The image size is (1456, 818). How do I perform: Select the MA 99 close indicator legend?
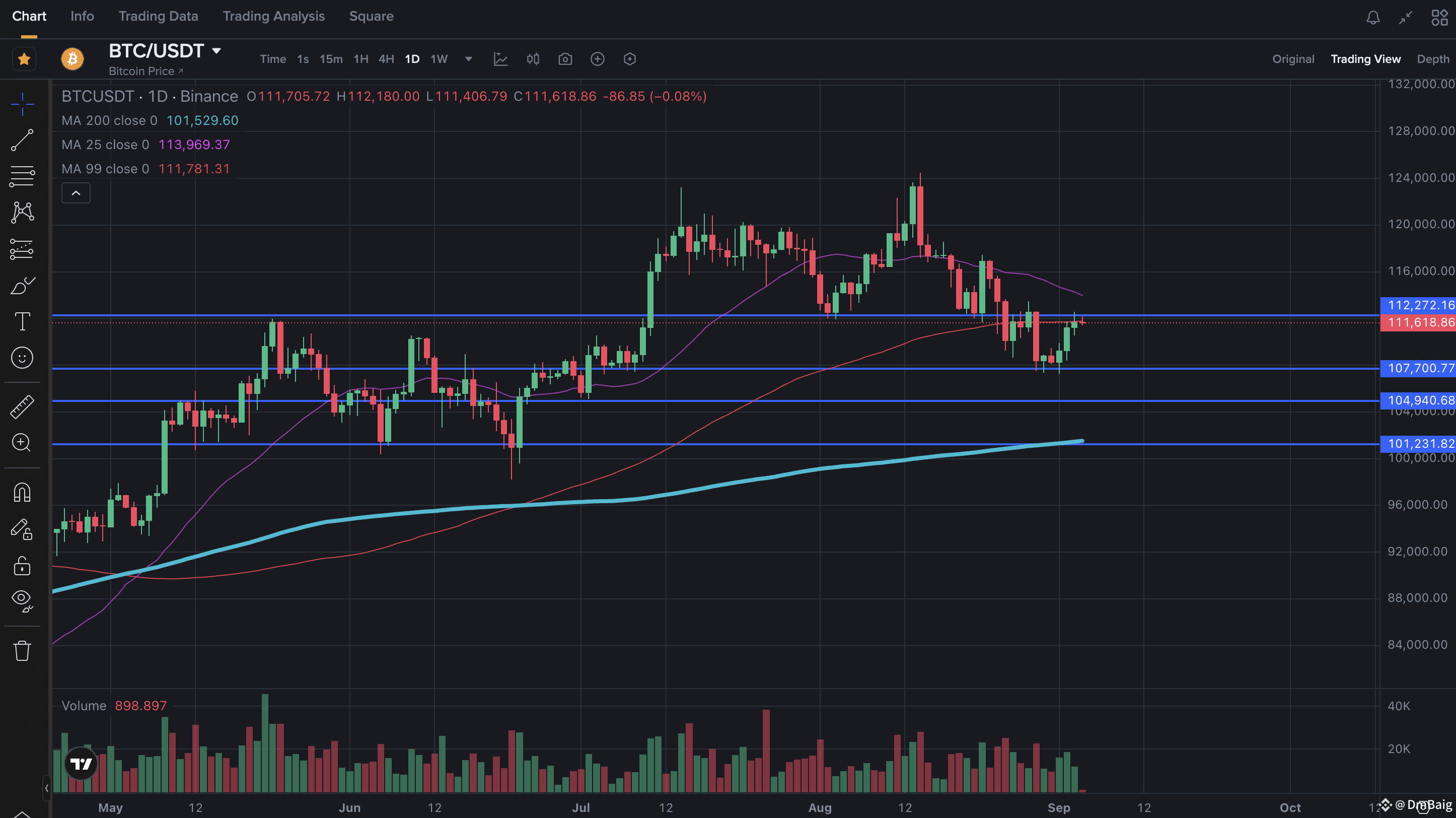point(146,169)
